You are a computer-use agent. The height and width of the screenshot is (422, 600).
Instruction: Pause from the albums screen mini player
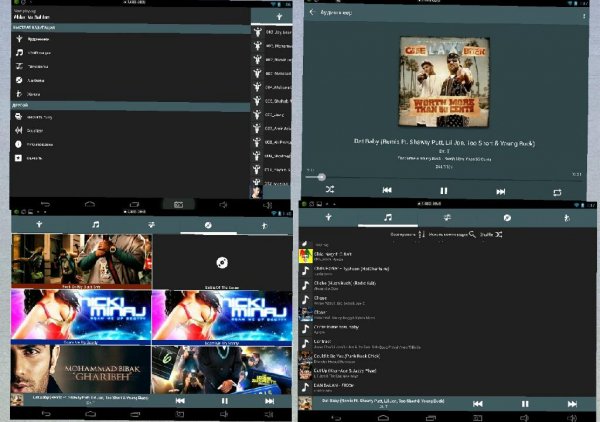[225, 401]
